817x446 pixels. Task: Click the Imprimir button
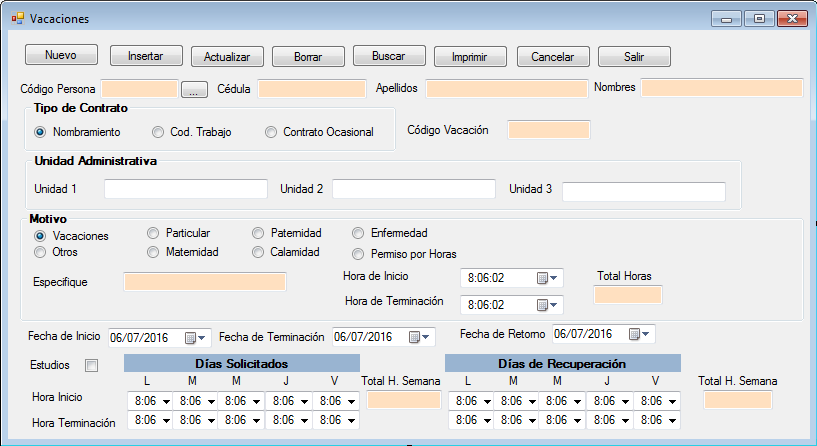[x=469, y=57]
